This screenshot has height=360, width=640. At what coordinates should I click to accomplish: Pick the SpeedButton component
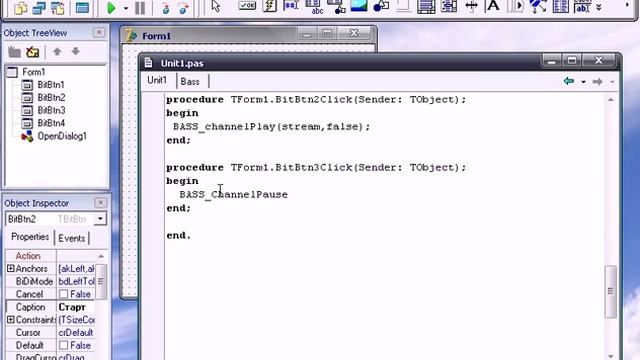[x=270, y=6]
